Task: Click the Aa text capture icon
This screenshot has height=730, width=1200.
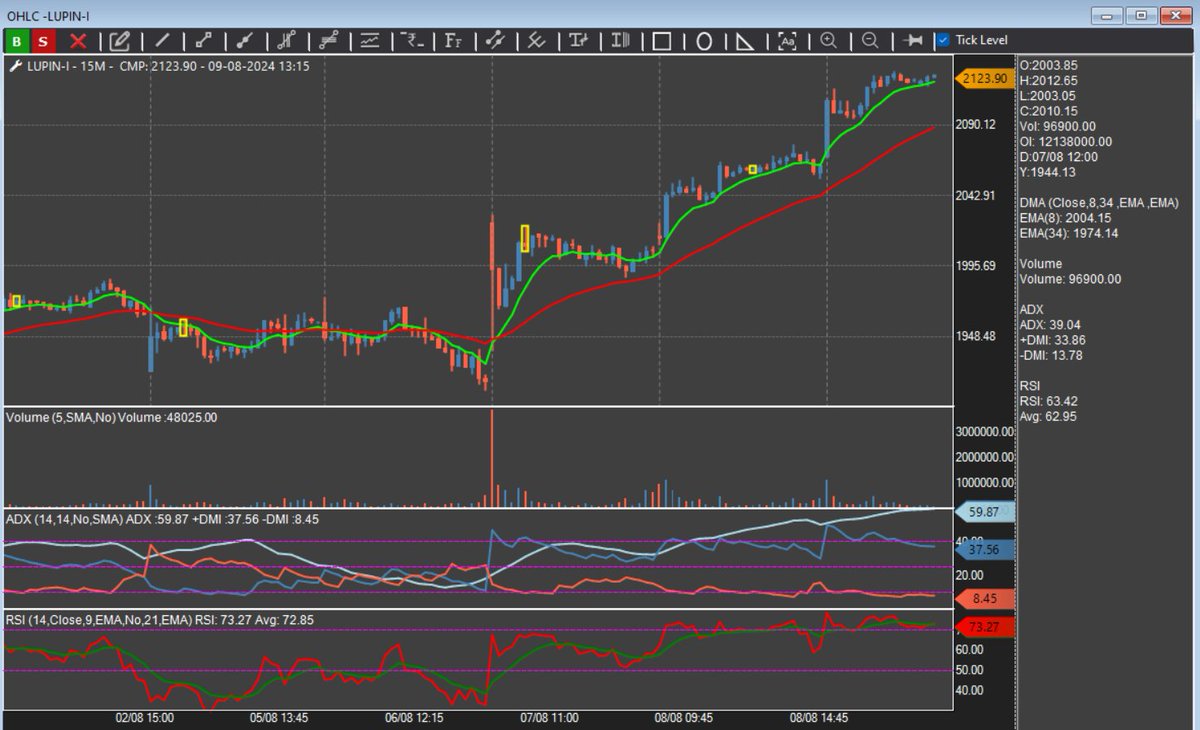Action: click(x=787, y=41)
